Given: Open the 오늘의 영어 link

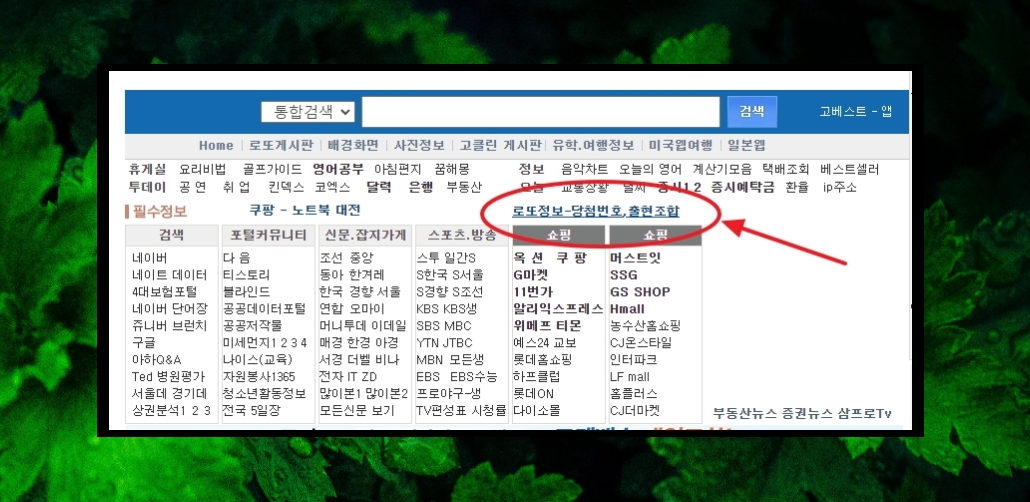Looking at the screenshot, I should point(650,170).
